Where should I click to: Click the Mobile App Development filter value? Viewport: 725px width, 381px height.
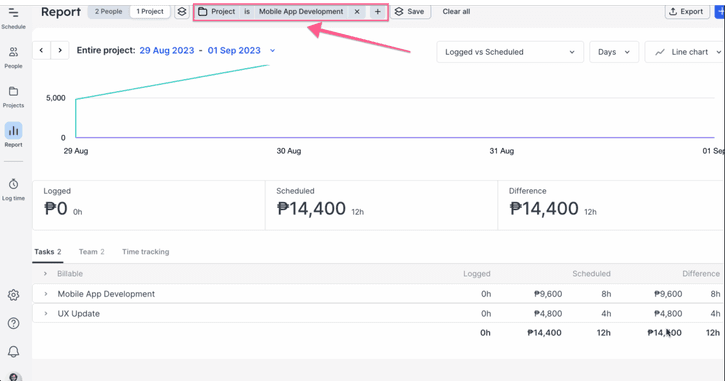click(x=301, y=12)
